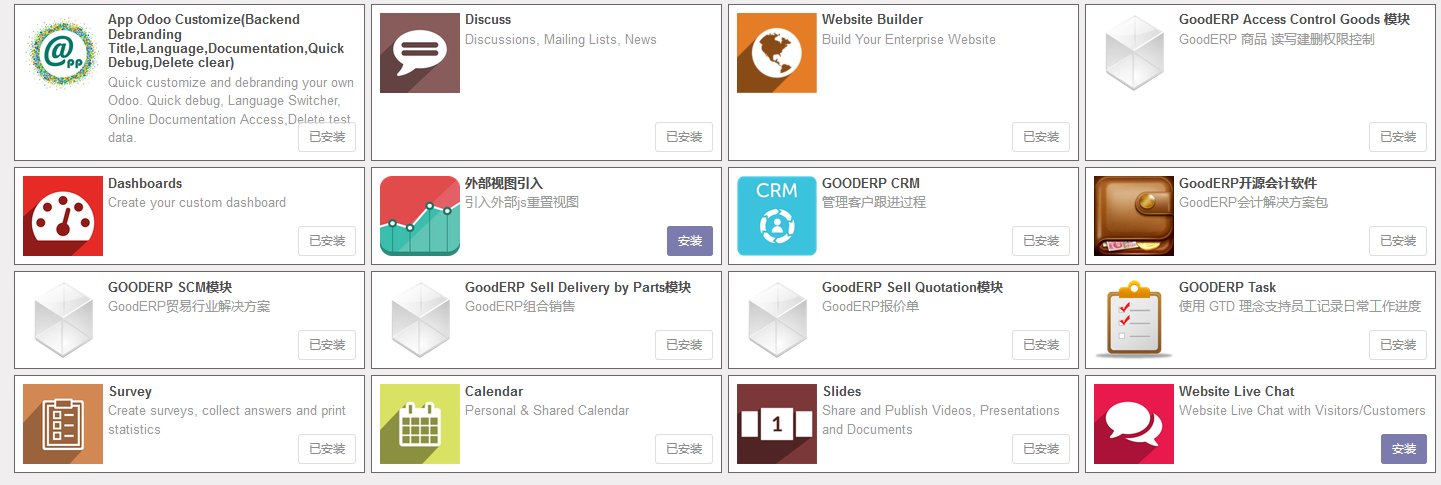Screen dimensions: 1441x485
Task: Select the Slides title text
Action: [841, 391]
